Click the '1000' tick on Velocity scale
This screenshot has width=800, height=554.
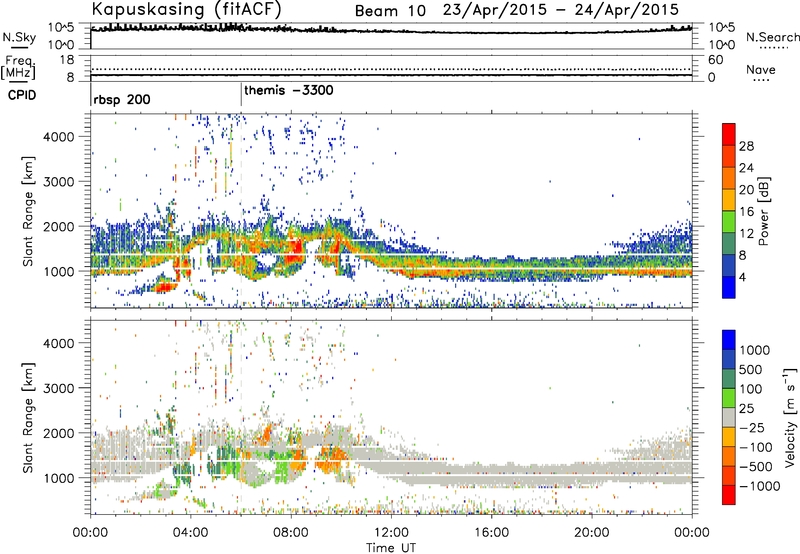755,350
